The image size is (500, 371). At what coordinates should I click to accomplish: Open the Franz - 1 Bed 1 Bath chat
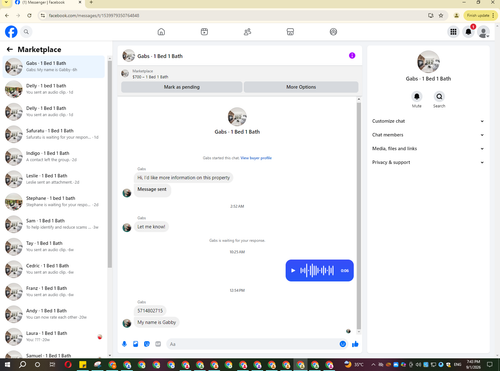coord(54,291)
